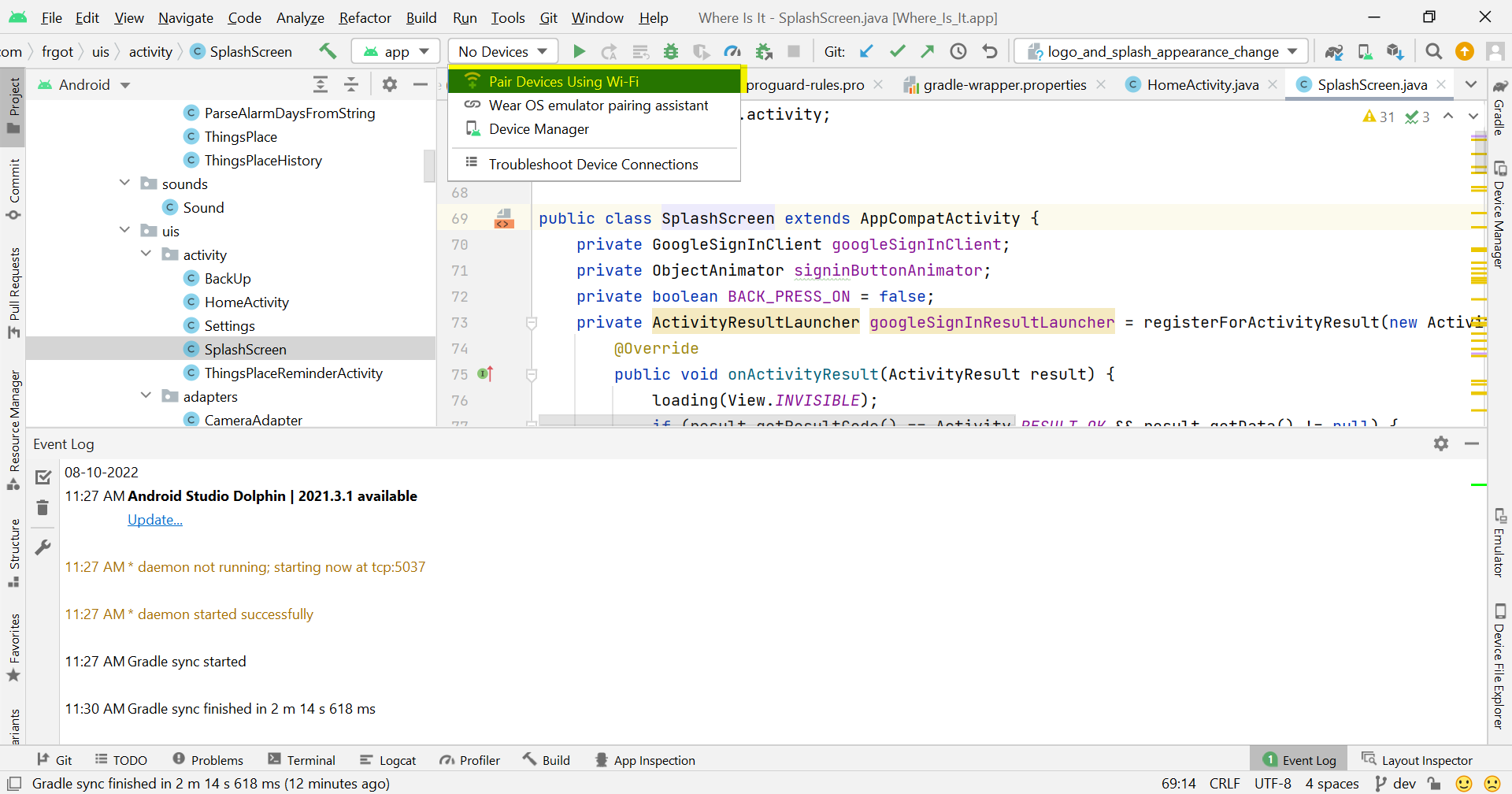Click the green Run app play icon
Image resolution: width=1512 pixels, height=794 pixels.
coord(579,52)
